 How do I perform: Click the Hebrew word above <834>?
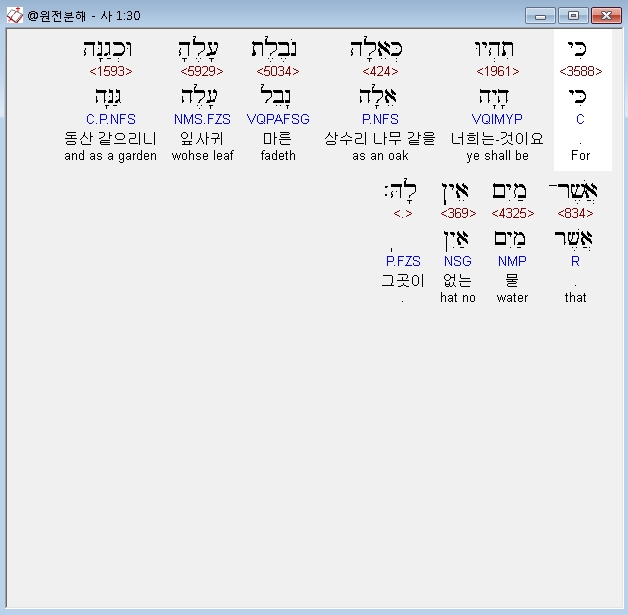pos(573,190)
